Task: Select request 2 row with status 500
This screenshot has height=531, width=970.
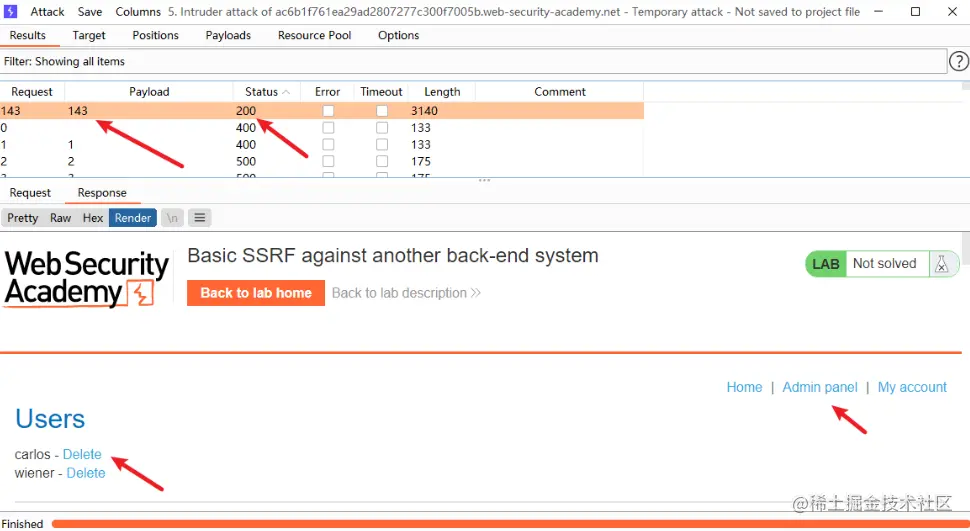Action: pyautogui.click(x=322, y=161)
